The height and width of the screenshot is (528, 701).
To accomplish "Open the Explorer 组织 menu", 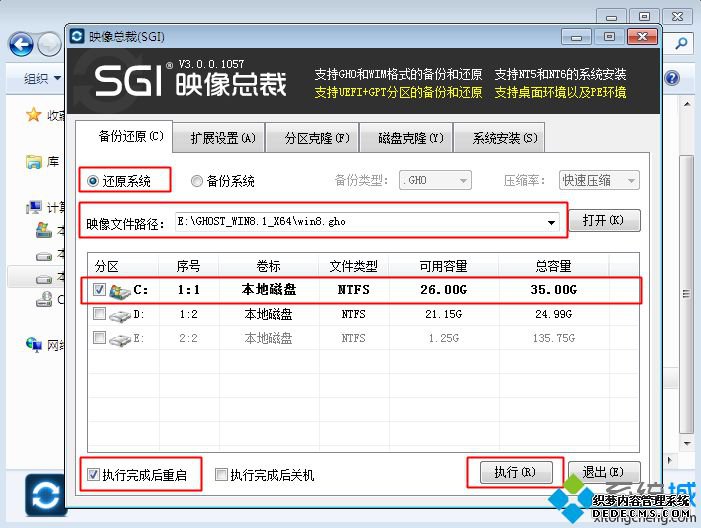I will point(42,79).
